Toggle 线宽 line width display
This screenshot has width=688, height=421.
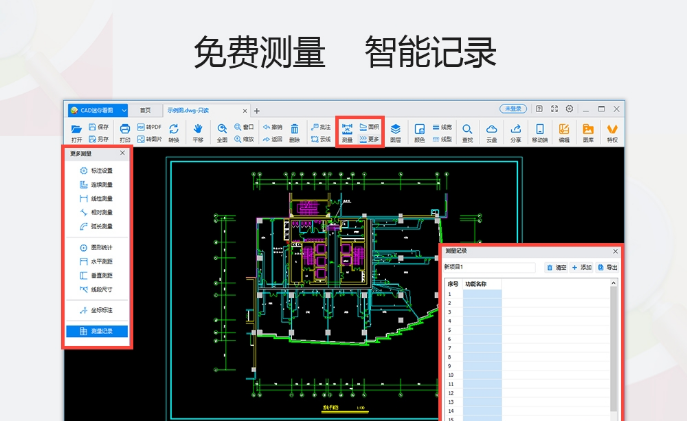tap(442, 127)
